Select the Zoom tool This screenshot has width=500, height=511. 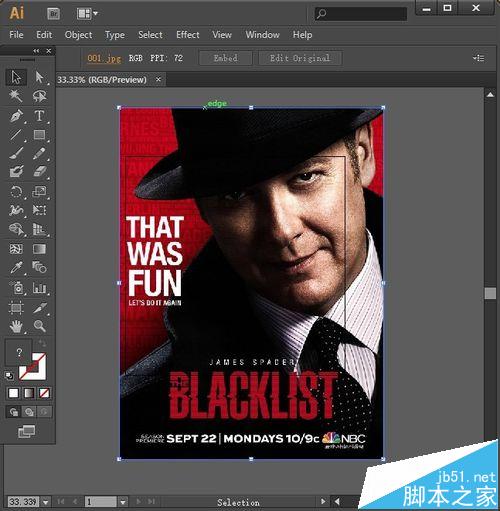[39, 326]
